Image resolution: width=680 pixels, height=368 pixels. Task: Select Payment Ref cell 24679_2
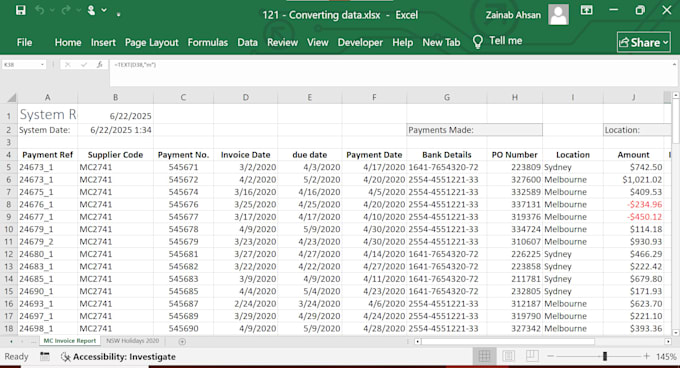(47, 242)
